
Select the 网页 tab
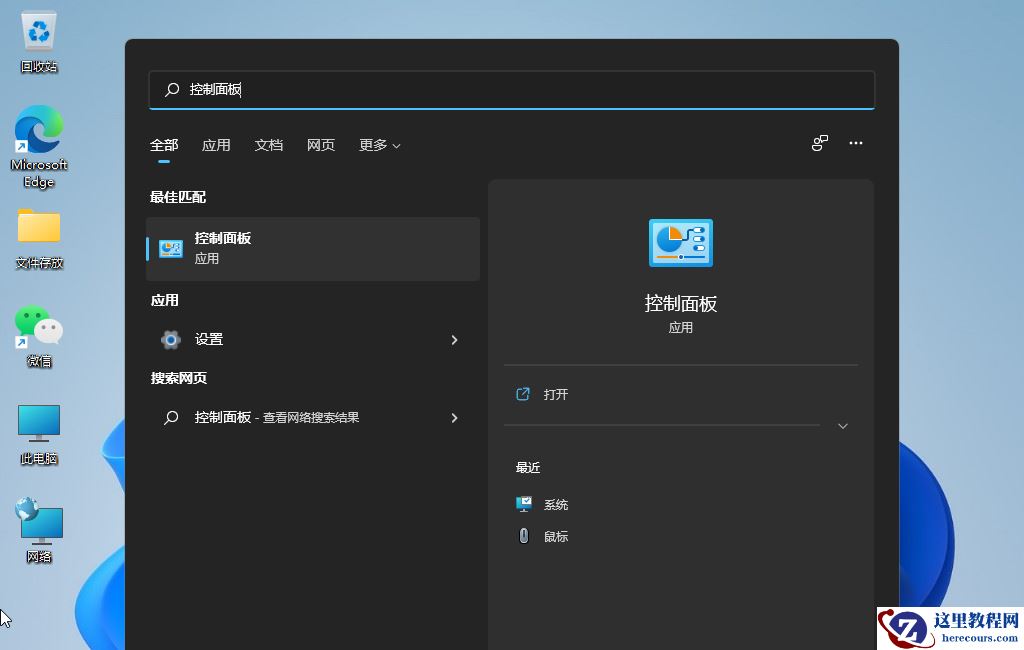coord(320,145)
